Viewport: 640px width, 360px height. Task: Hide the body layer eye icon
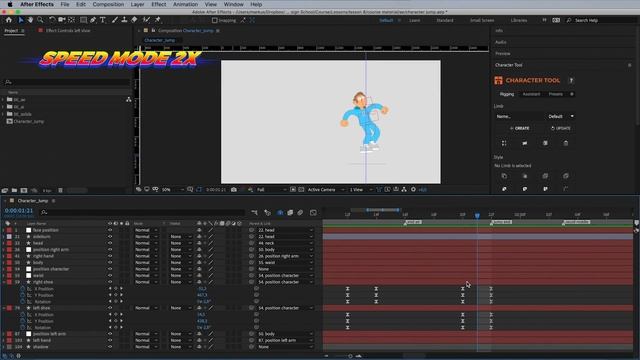[110, 262]
